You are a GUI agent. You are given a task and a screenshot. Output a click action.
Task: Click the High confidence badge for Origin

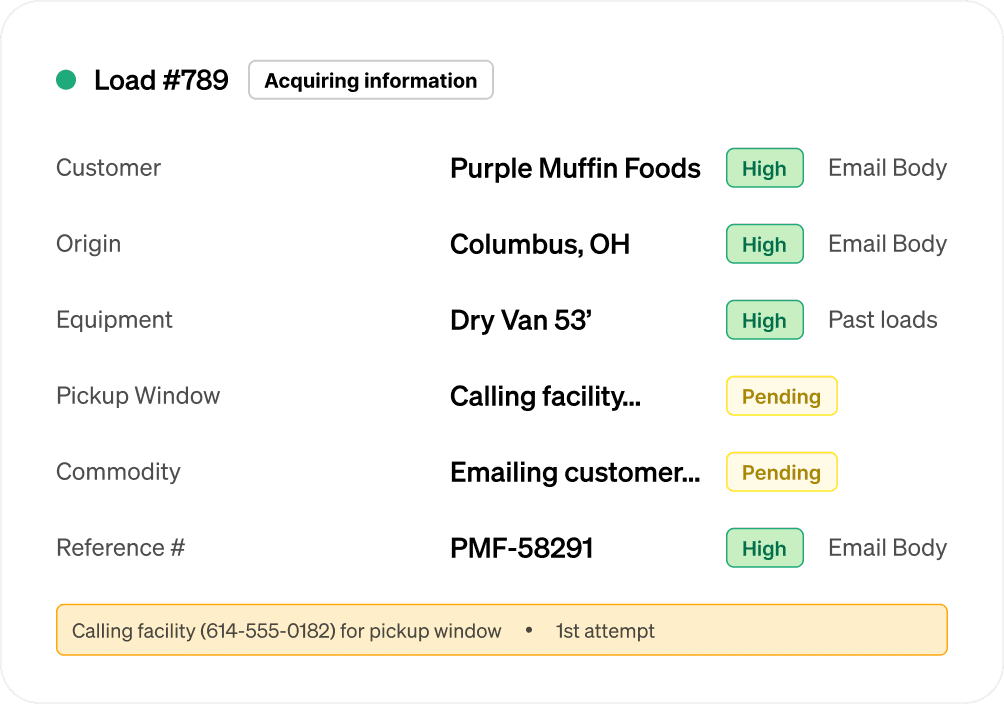point(764,245)
